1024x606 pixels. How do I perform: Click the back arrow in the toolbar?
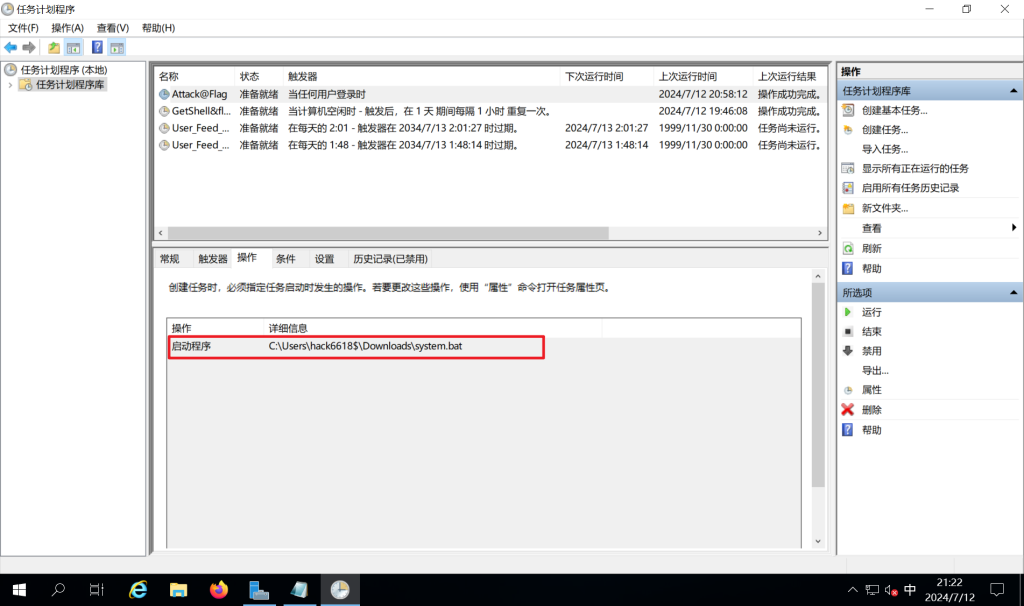[x=11, y=47]
